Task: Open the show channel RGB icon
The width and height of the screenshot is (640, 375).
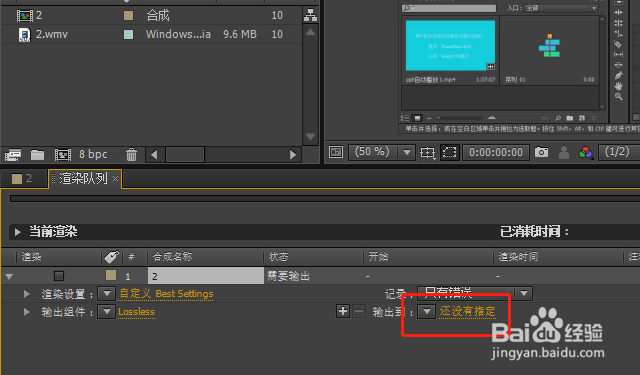Action: coord(586,153)
